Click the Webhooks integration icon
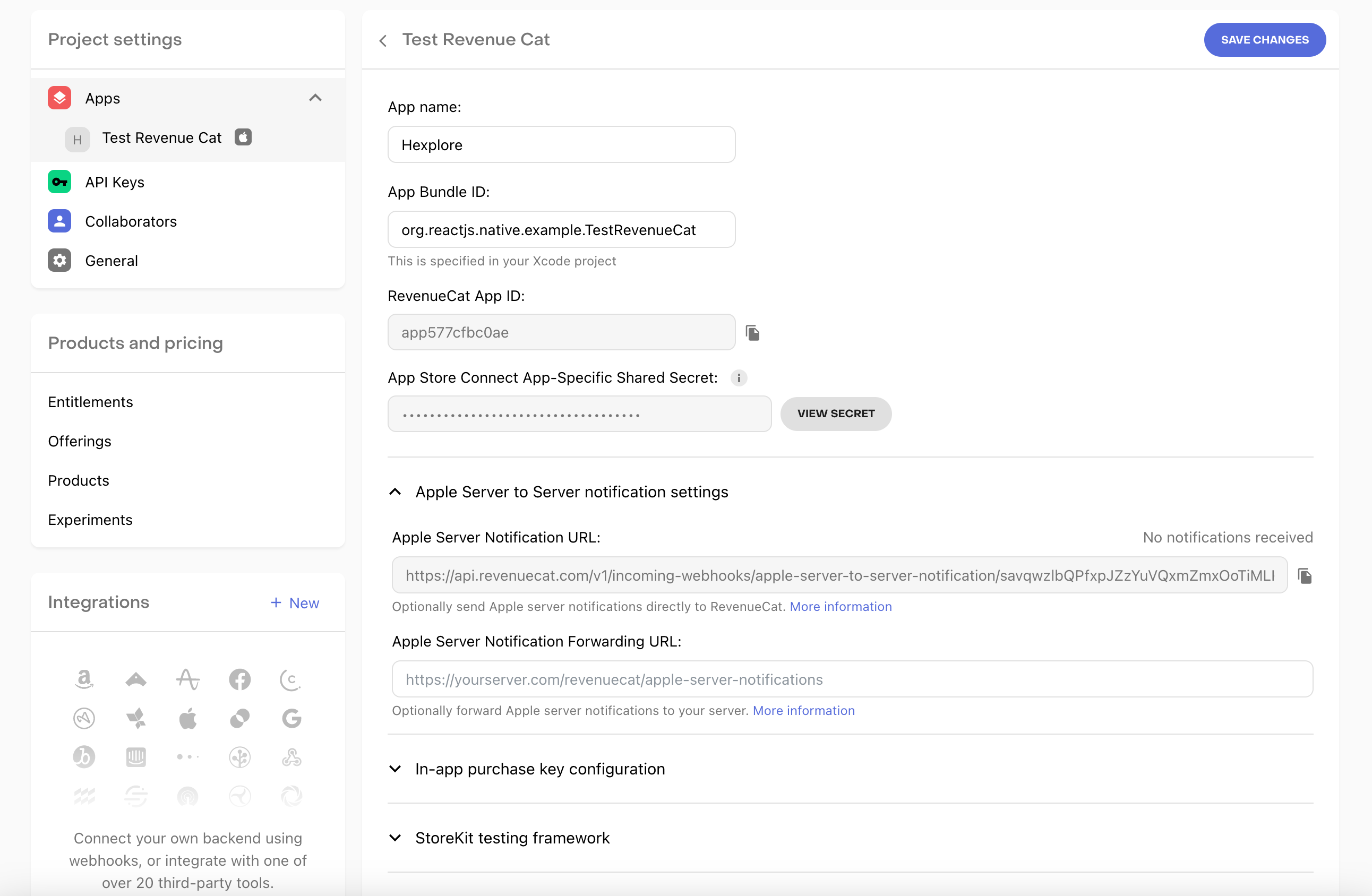This screenshot has height=896, width=1372. click(291, 757)
